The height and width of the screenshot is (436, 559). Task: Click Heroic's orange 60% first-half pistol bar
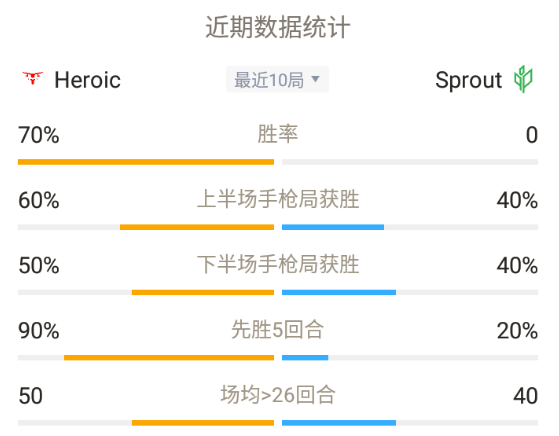tap(197, 227)
